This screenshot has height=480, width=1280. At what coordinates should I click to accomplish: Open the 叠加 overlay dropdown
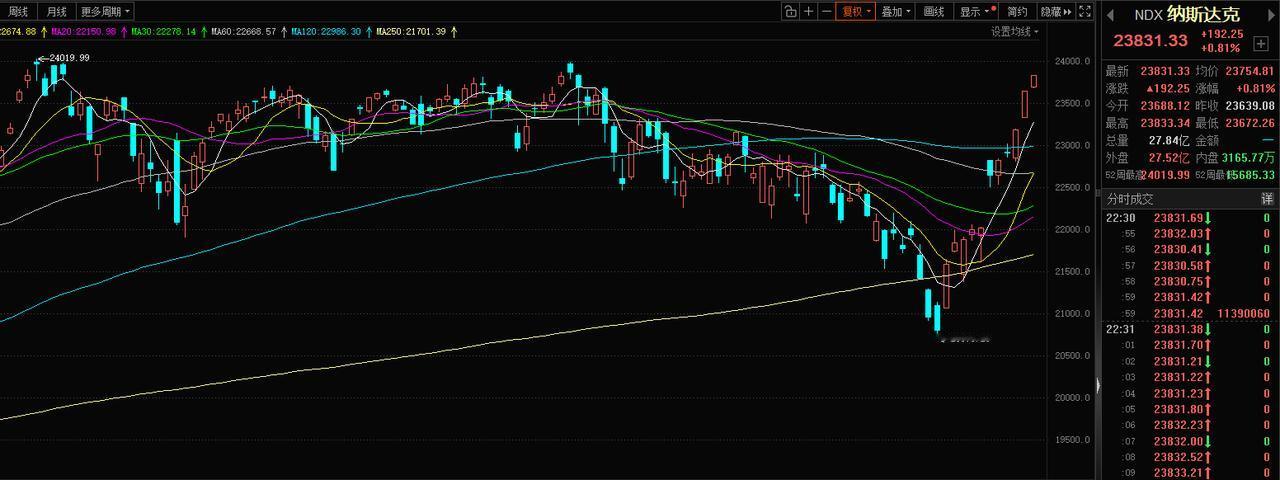click(x=896, y=12)
